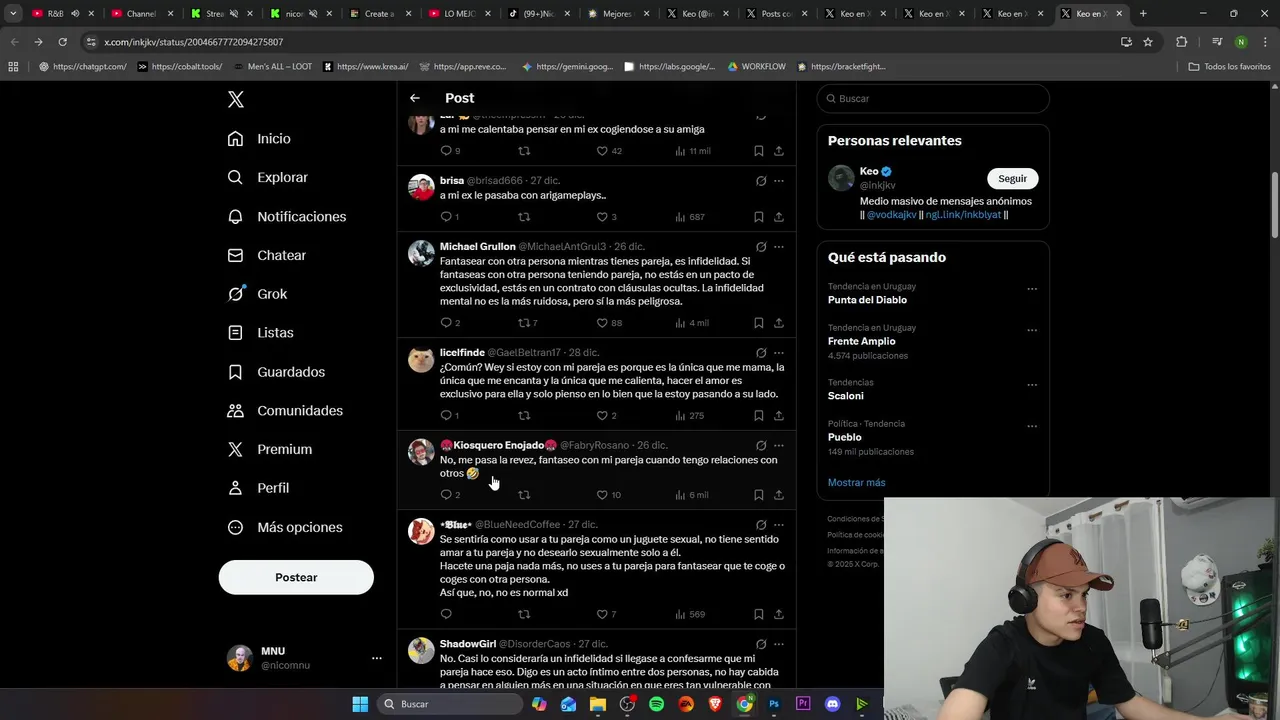This screenshot has height=720, width=1280.
Task: Open more options on licelfinde reply
Action: (779, 353)
